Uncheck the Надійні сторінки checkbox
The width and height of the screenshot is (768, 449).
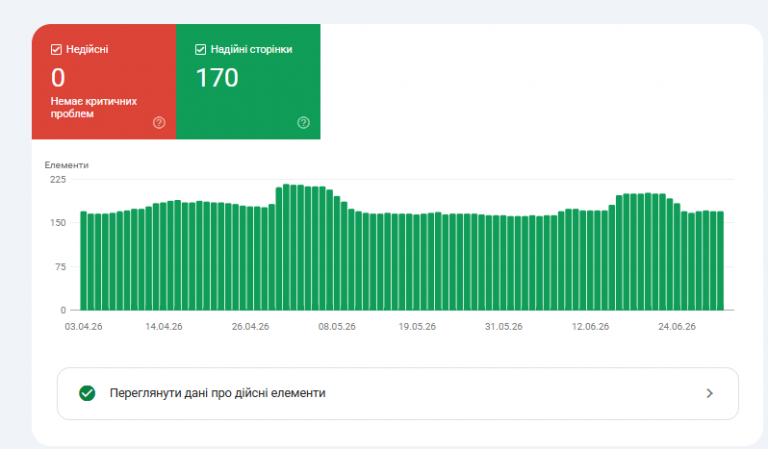(x=200, y=49)
